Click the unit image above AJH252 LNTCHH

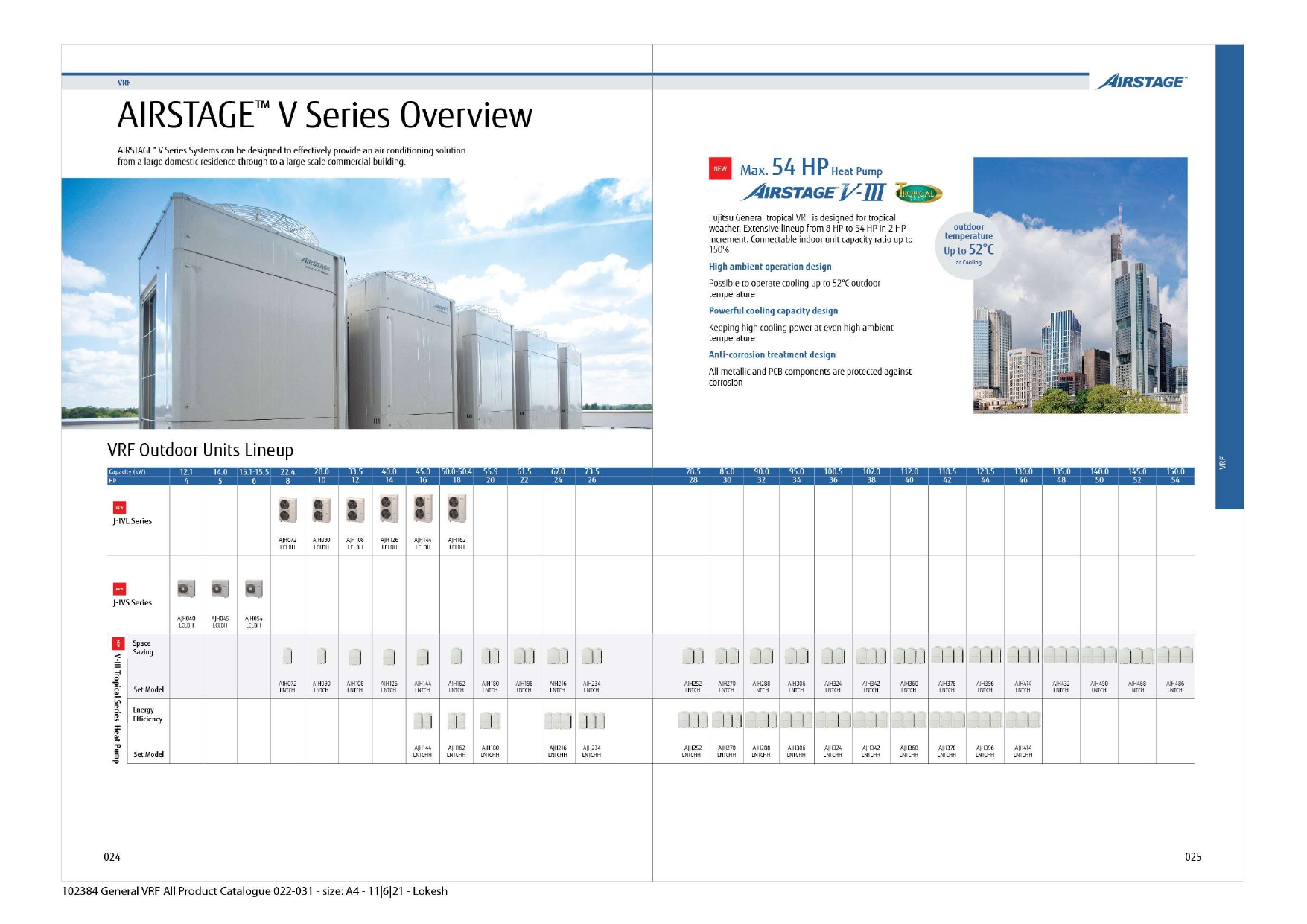coord(693,720)
